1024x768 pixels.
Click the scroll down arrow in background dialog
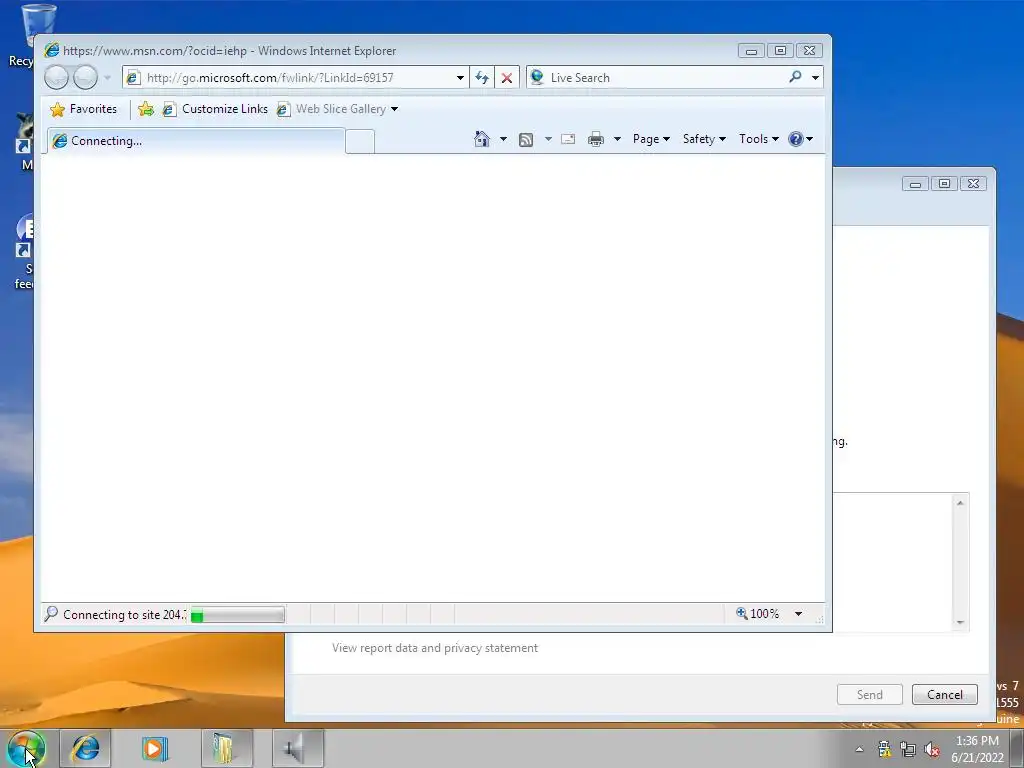[x=960, y=622]
